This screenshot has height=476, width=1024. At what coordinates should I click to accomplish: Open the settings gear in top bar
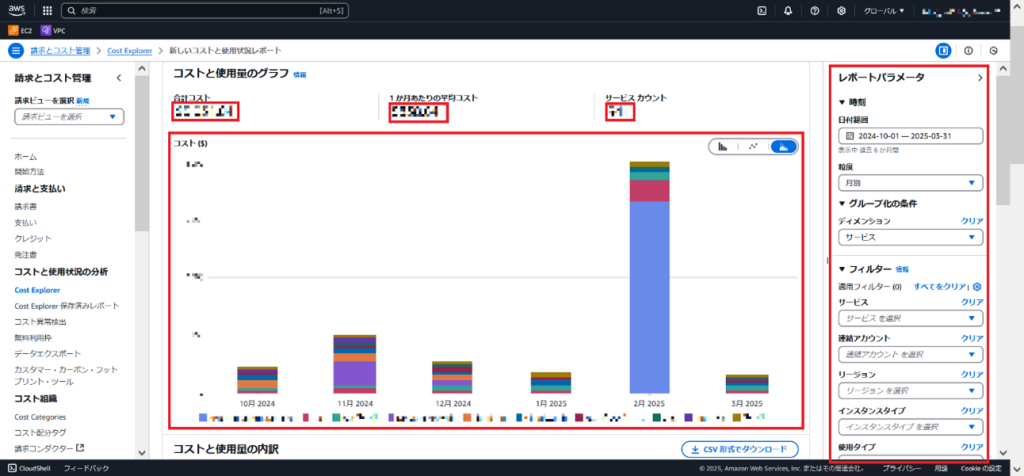click(841, 11)
